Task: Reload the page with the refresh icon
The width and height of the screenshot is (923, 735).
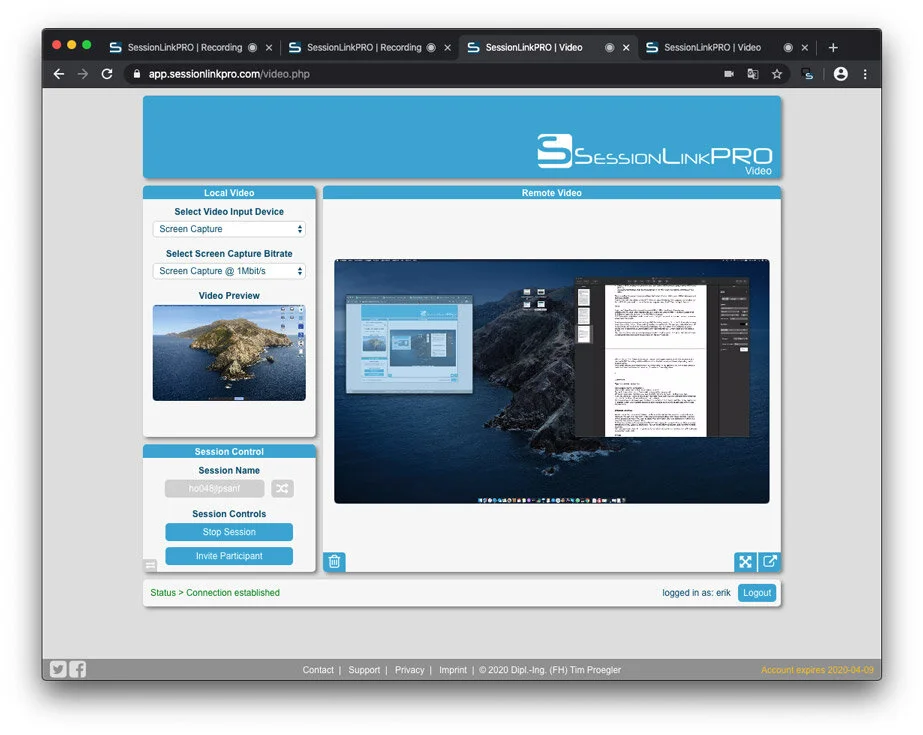Action: point(107,74)
